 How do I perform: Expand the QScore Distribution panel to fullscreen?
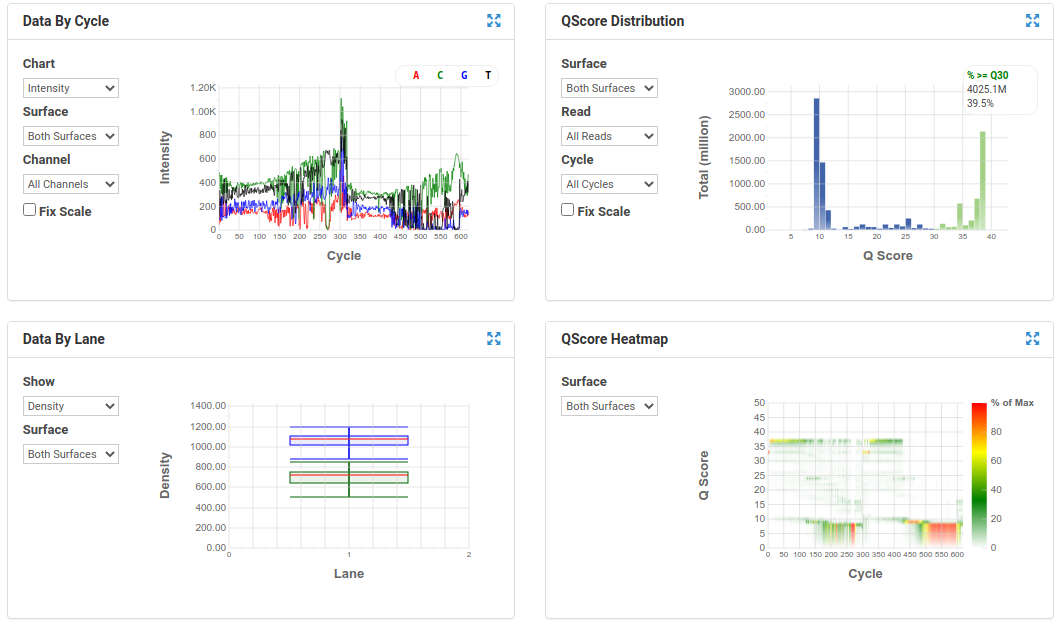pyautogui.click(x=1032, y=21)
